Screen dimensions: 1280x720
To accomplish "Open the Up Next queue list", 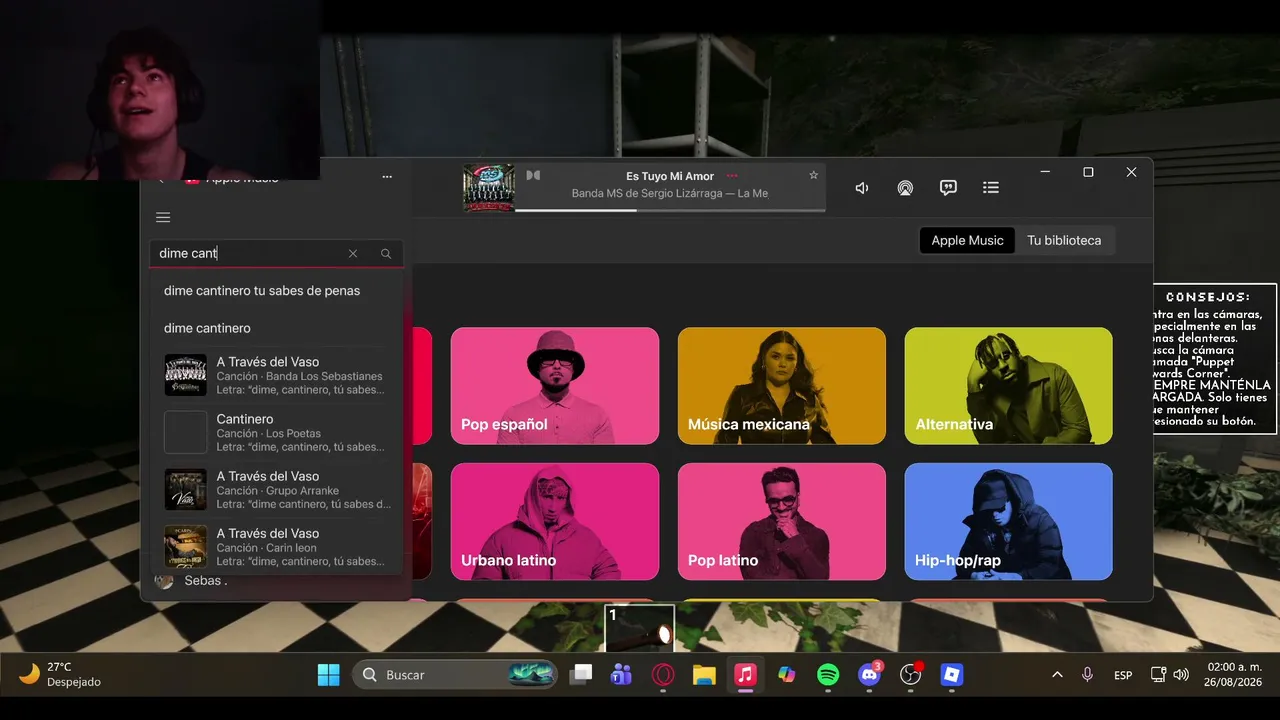I will pyautogui.click(x=991, y=188).
